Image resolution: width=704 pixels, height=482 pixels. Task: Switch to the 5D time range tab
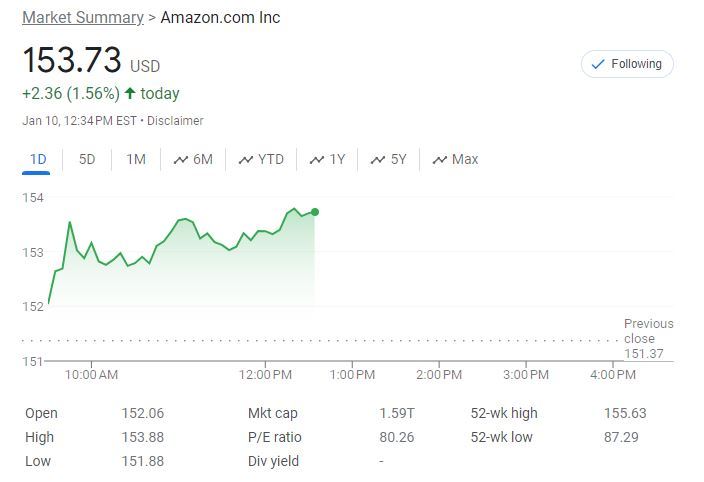[x=87, y=159]
